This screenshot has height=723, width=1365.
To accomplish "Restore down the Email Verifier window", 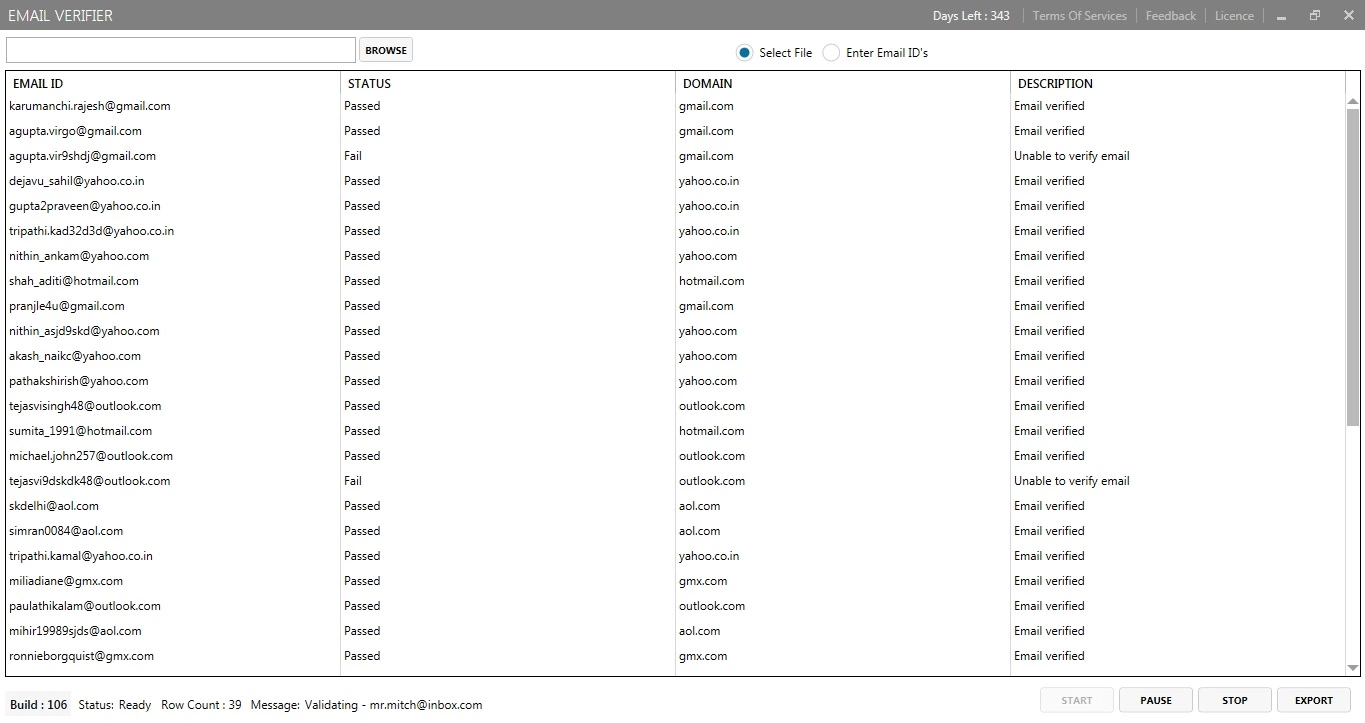I will (x=1315, y=16).
